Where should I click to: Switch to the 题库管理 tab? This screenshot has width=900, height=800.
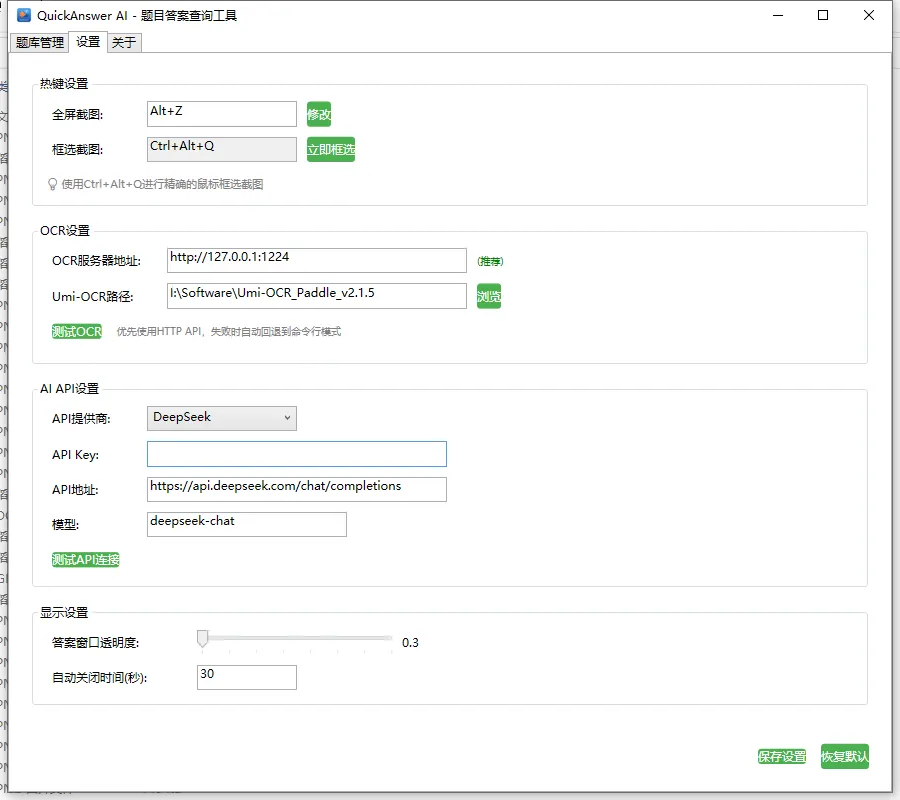click(40, 42)
